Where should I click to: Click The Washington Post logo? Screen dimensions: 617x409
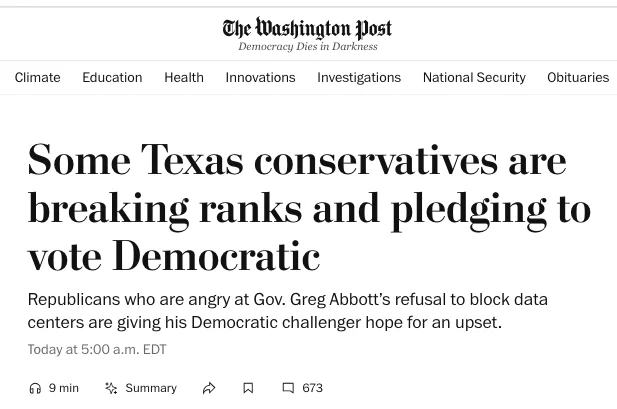coord(307,28)
